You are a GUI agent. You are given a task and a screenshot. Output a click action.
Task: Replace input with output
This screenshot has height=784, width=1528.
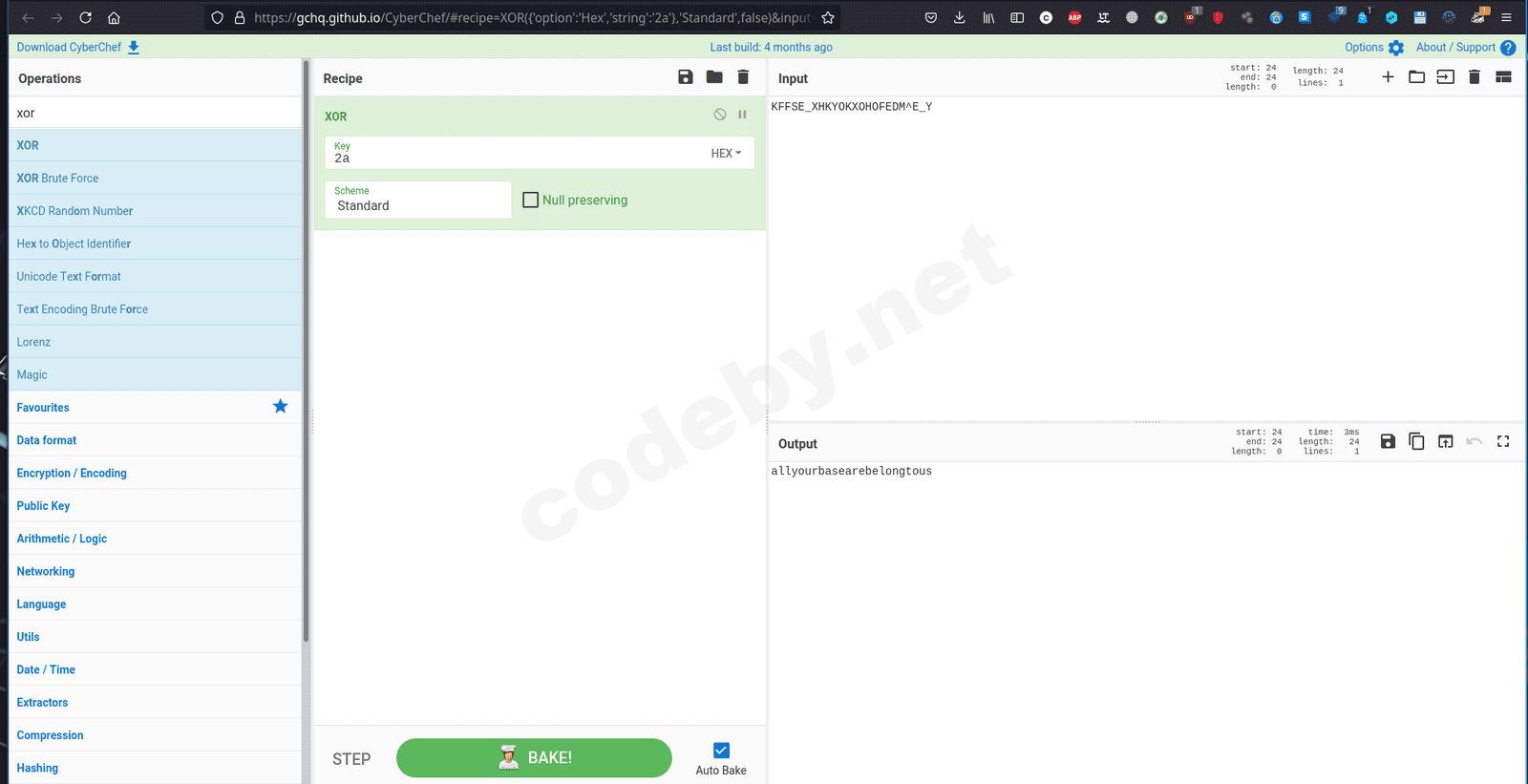1445,441
